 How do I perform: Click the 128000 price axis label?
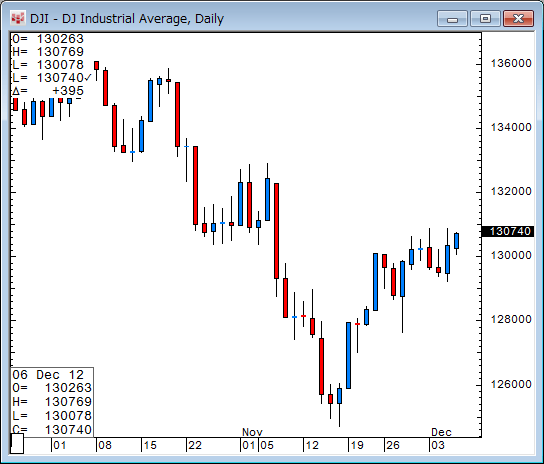tap(511, 319)
